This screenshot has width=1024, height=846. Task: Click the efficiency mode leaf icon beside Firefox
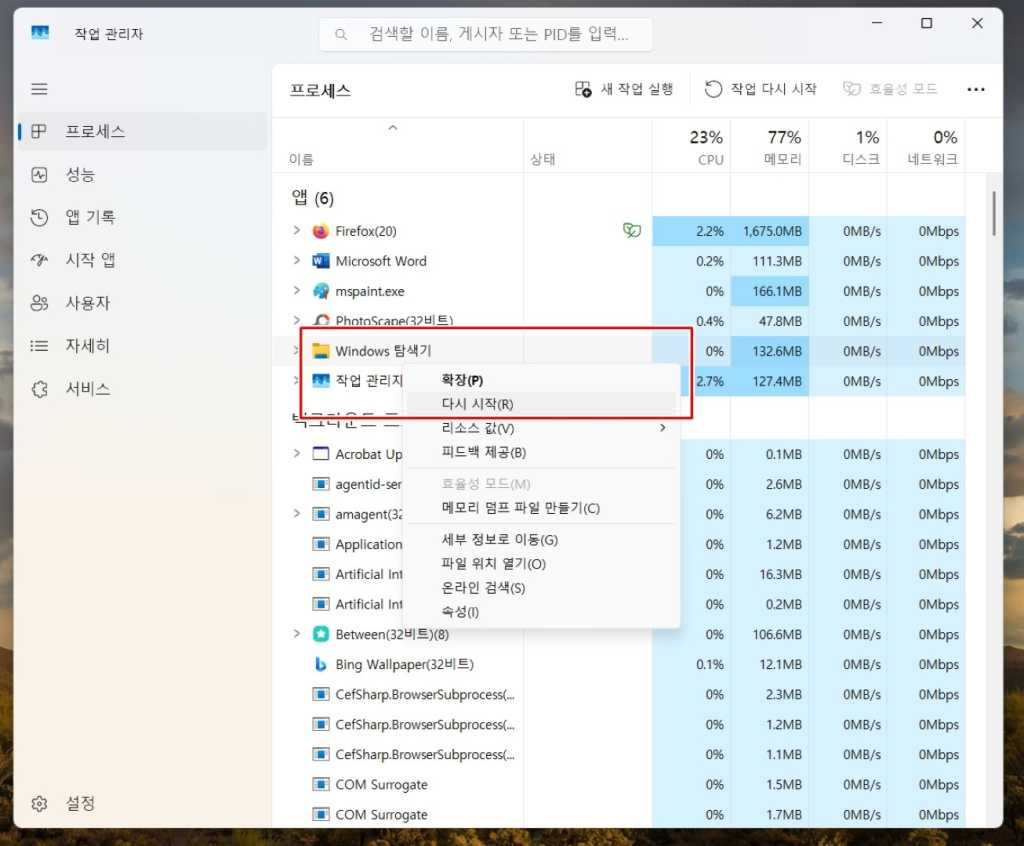click(x=631, y=230)
